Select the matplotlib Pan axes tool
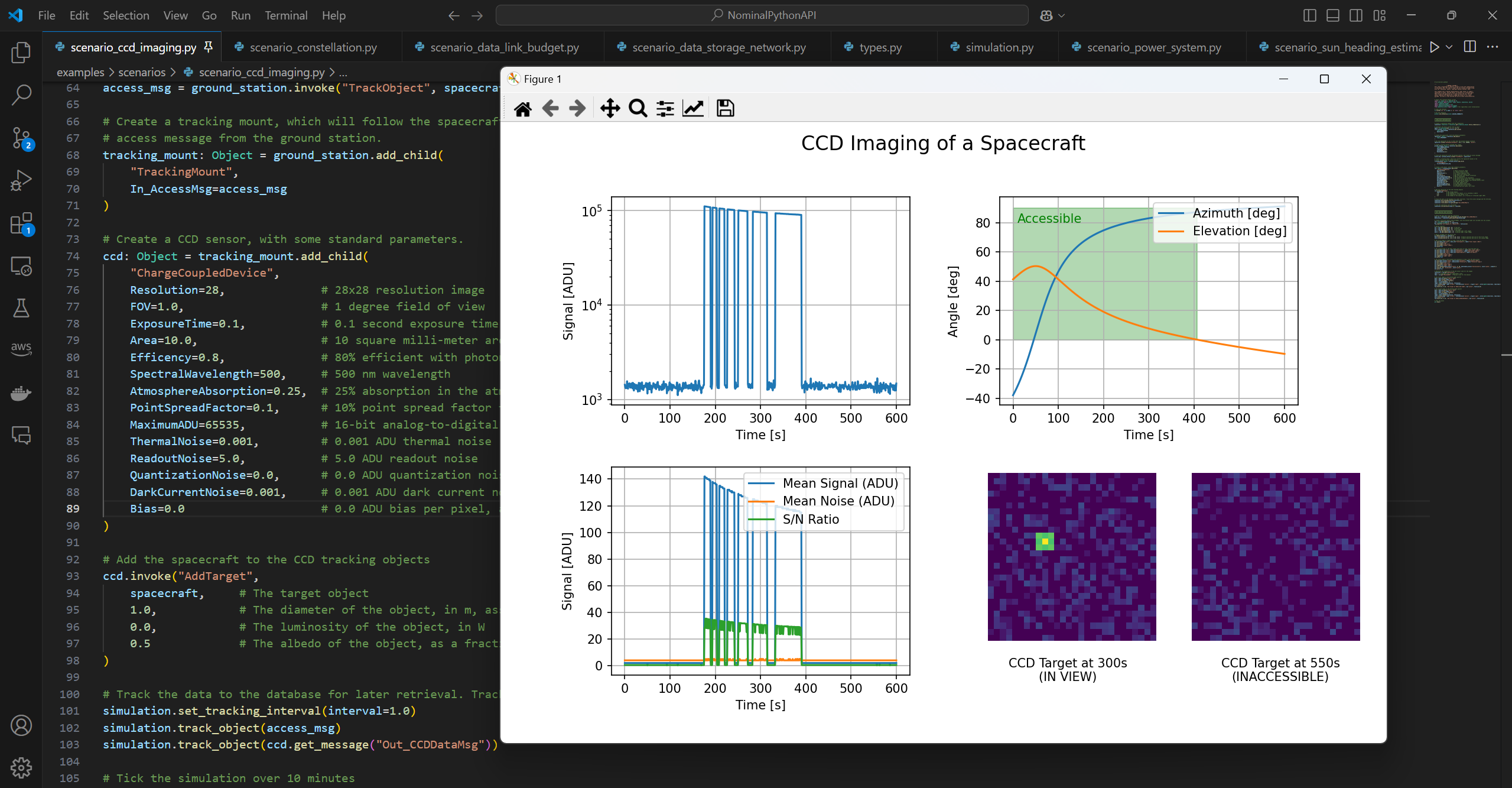Screen dimensions: 1512x788 click(x=610, y=109)
